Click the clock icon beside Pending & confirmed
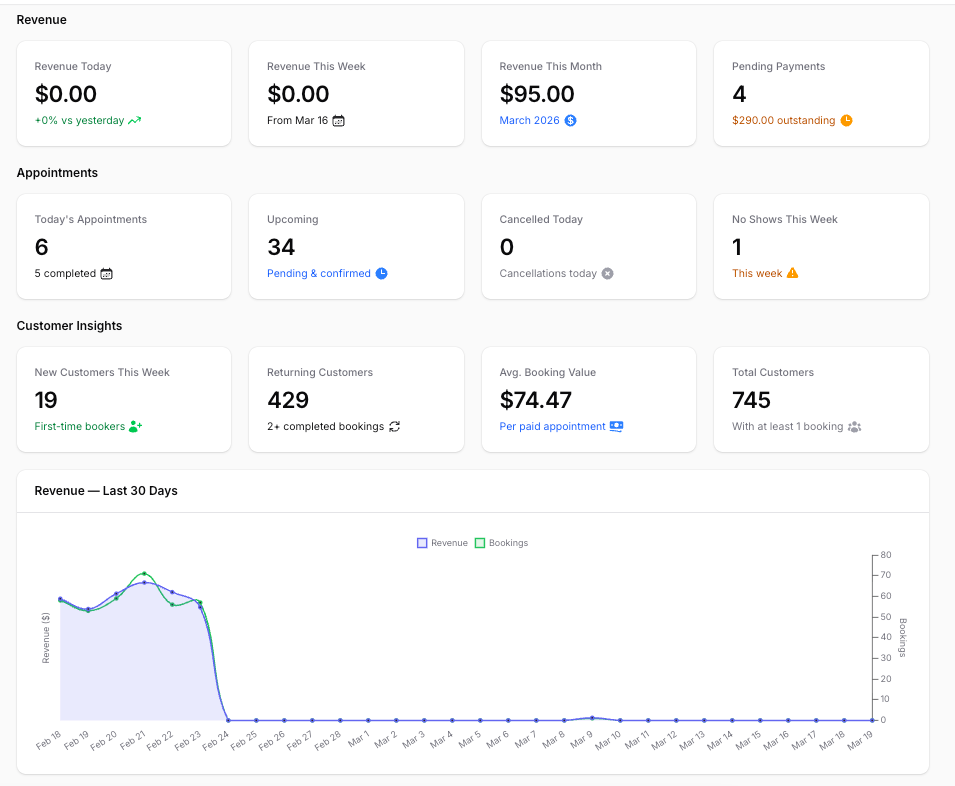This screenshot has height=786, width=955. click(381, 271)
